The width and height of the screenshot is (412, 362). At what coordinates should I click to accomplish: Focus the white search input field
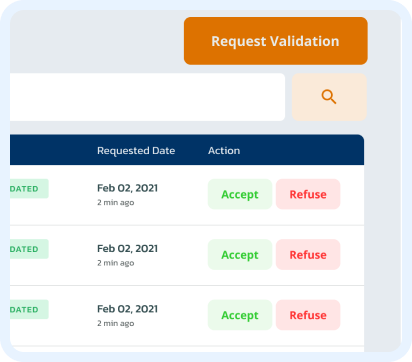(147, 97)
